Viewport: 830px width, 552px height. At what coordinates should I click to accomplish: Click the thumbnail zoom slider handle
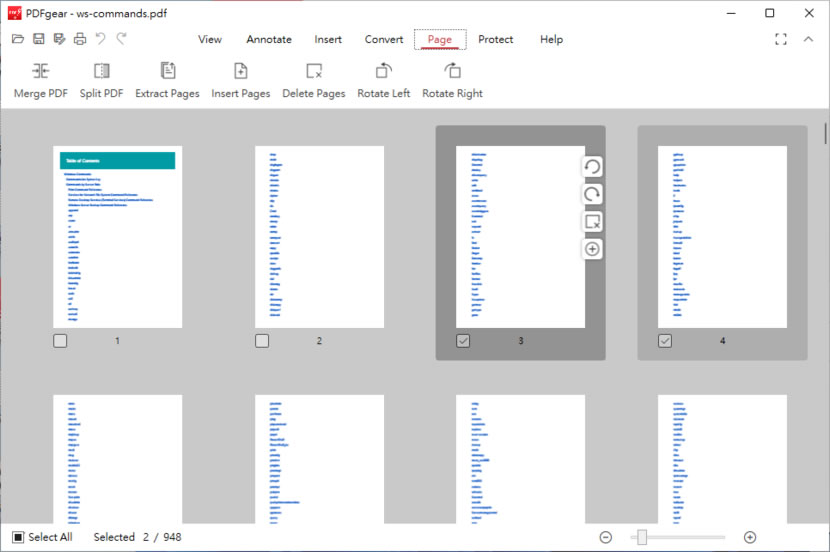(642, 537)
